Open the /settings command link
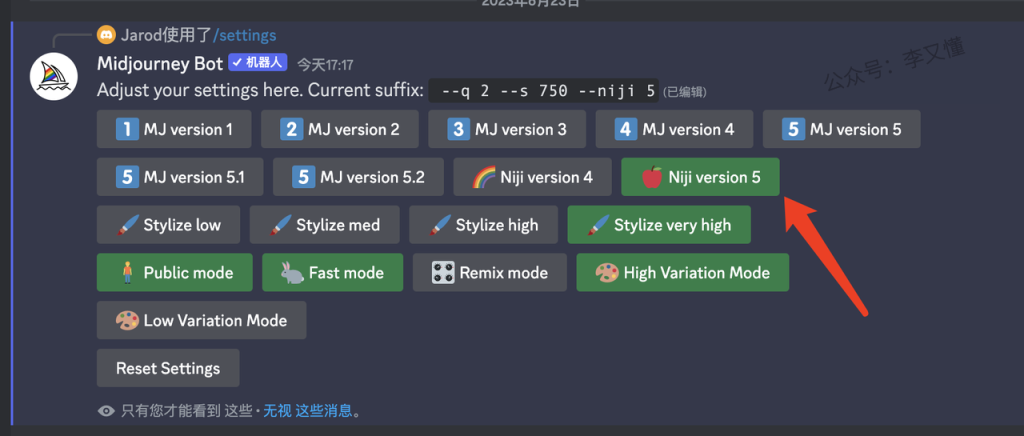This screenshot has width=1024, height=436. pyautogui.click(x=244, y=35)
